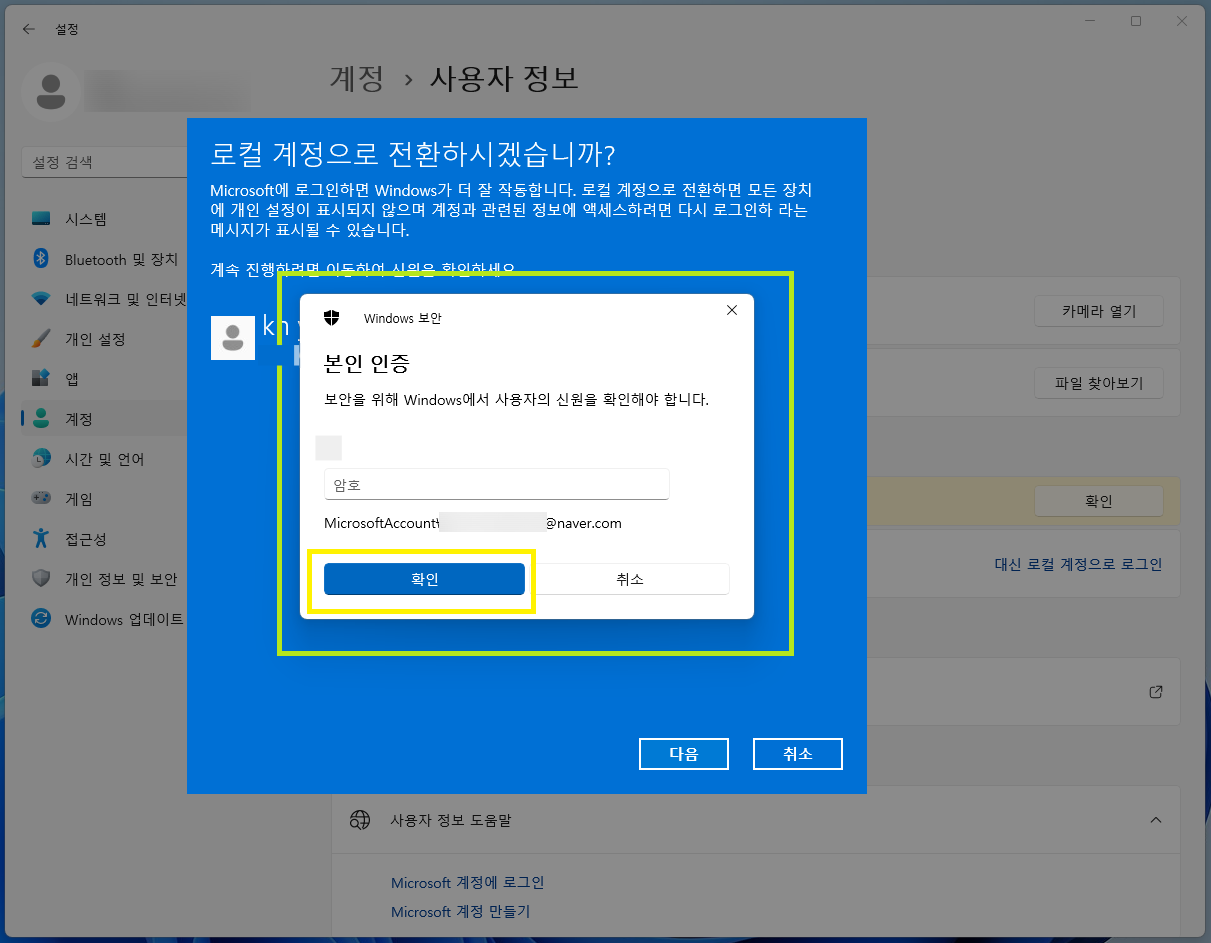
Task: Click the 앱 apps icon
Action: [x=41, y=379]
